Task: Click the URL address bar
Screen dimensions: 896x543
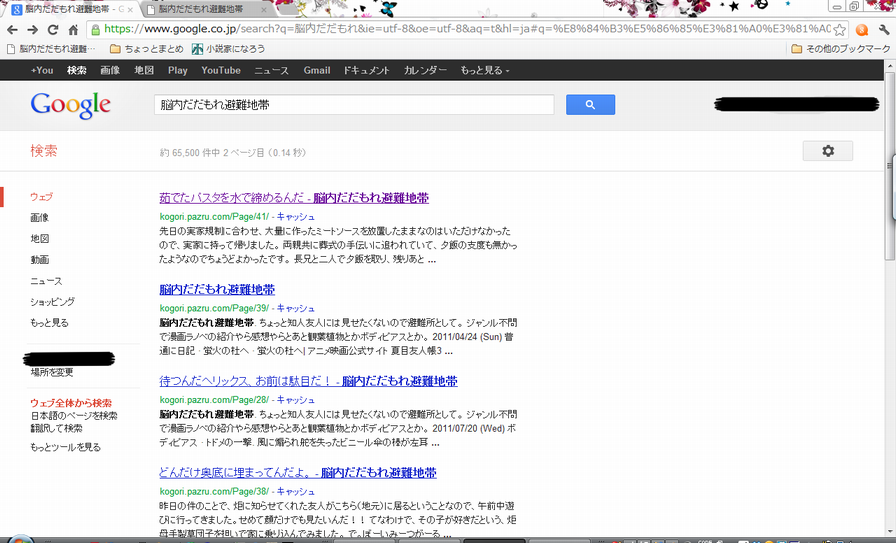Action: pos(467,29)
